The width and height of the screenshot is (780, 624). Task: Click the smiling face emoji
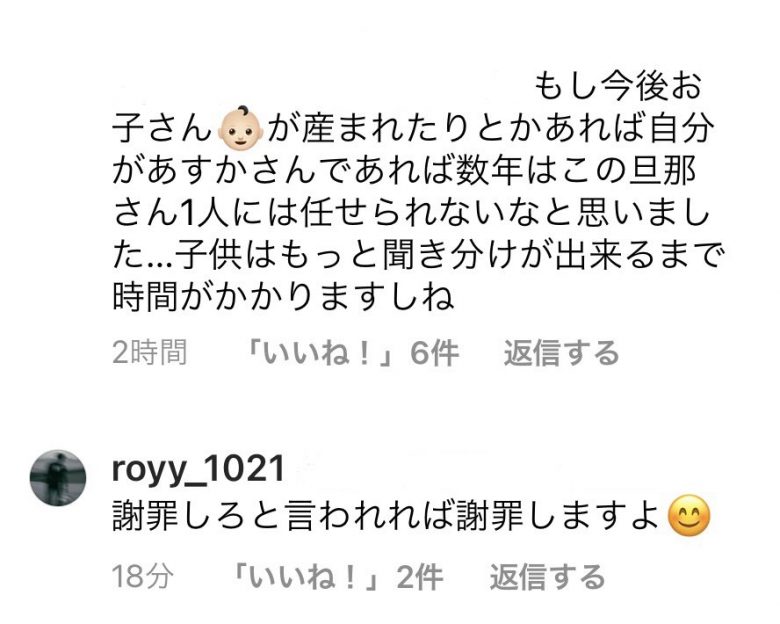click(689, 516)
